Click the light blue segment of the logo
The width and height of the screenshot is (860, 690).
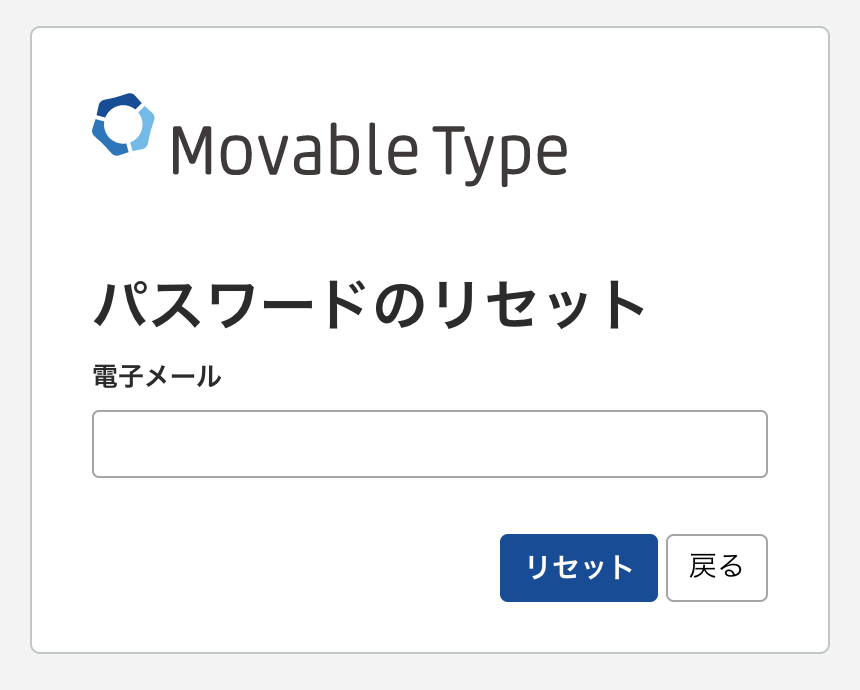click(x=146, y=129)
